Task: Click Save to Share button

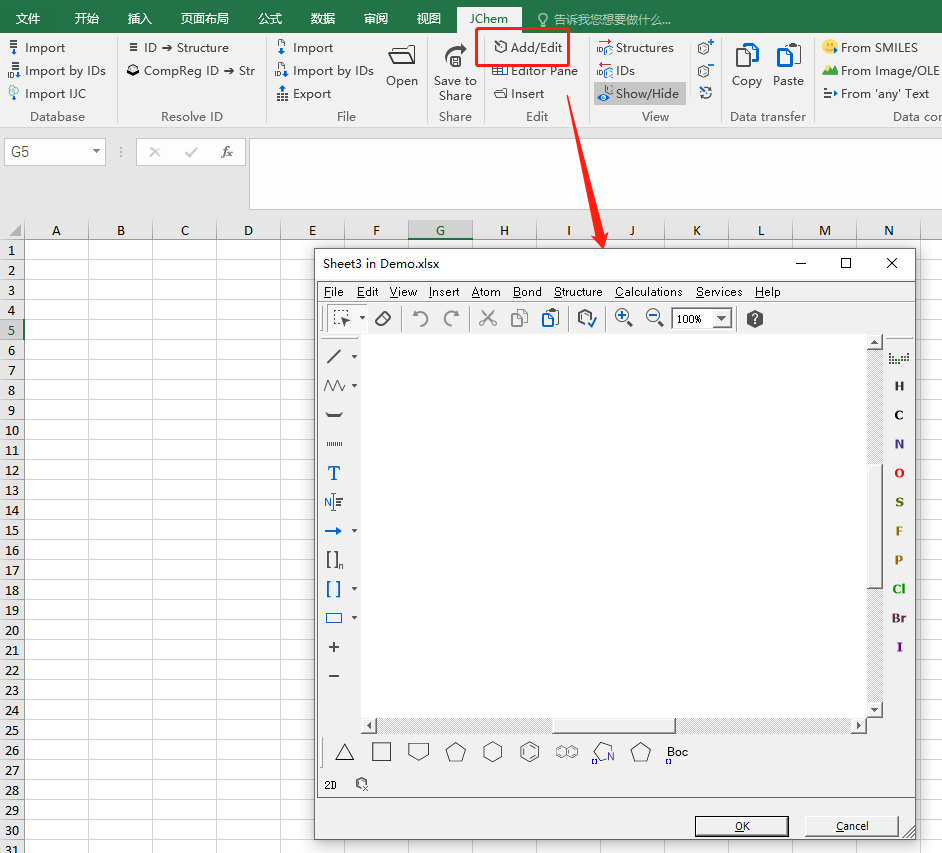Action: coord(455,73)
